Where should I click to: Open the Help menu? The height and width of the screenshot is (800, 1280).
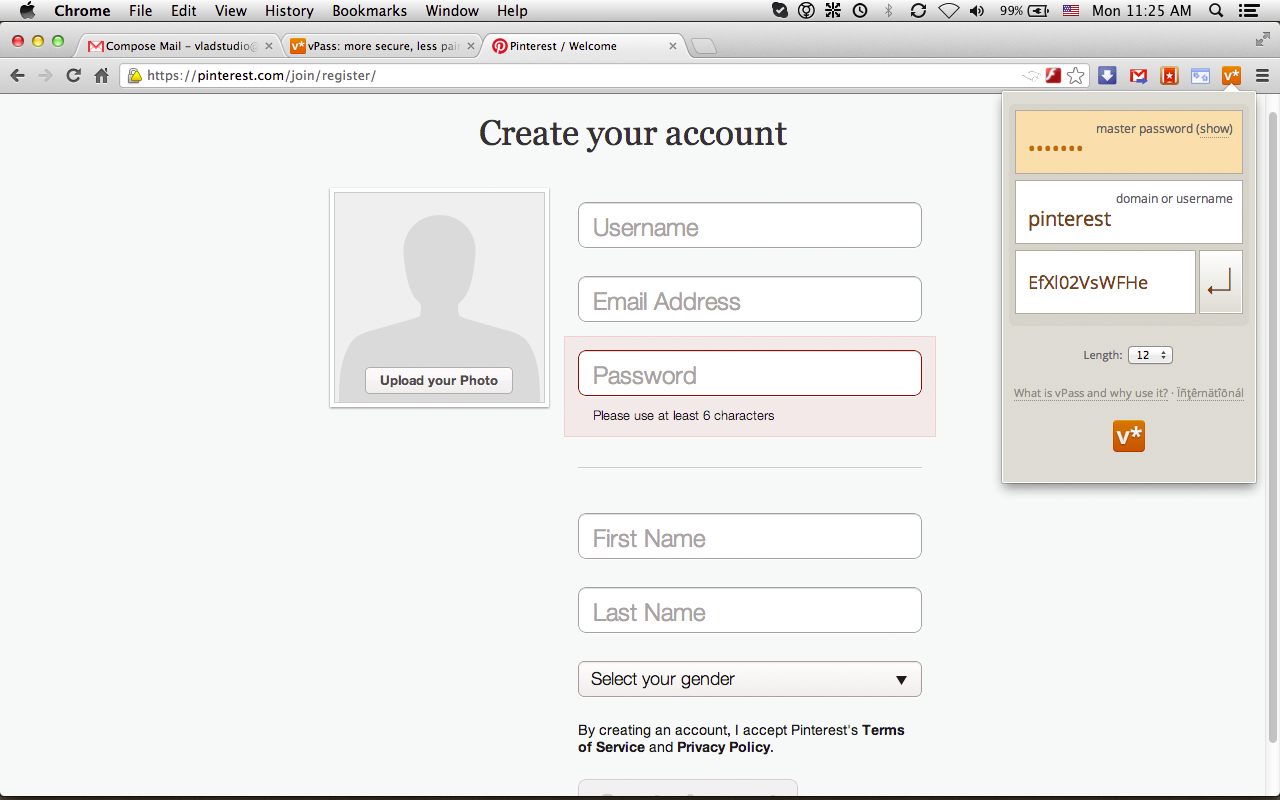pyautogui.click(x=512, y=11)
